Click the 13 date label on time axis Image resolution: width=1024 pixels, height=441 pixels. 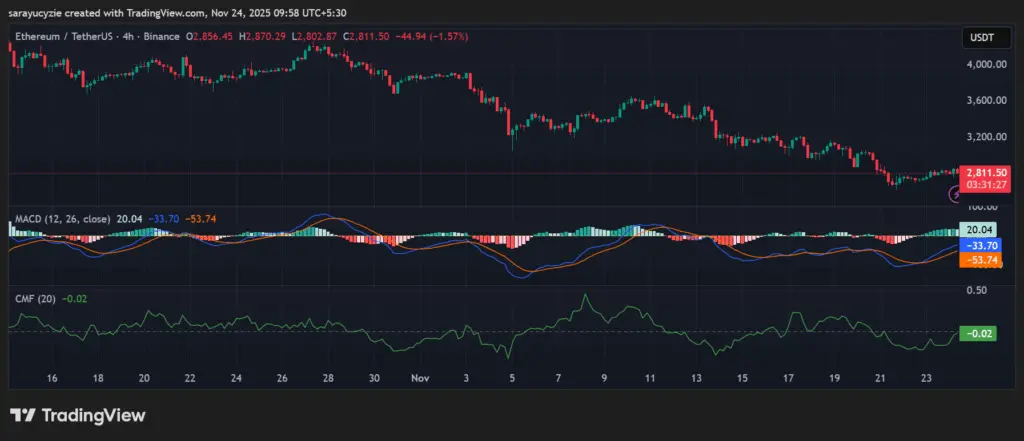click(x=696, y=378)
